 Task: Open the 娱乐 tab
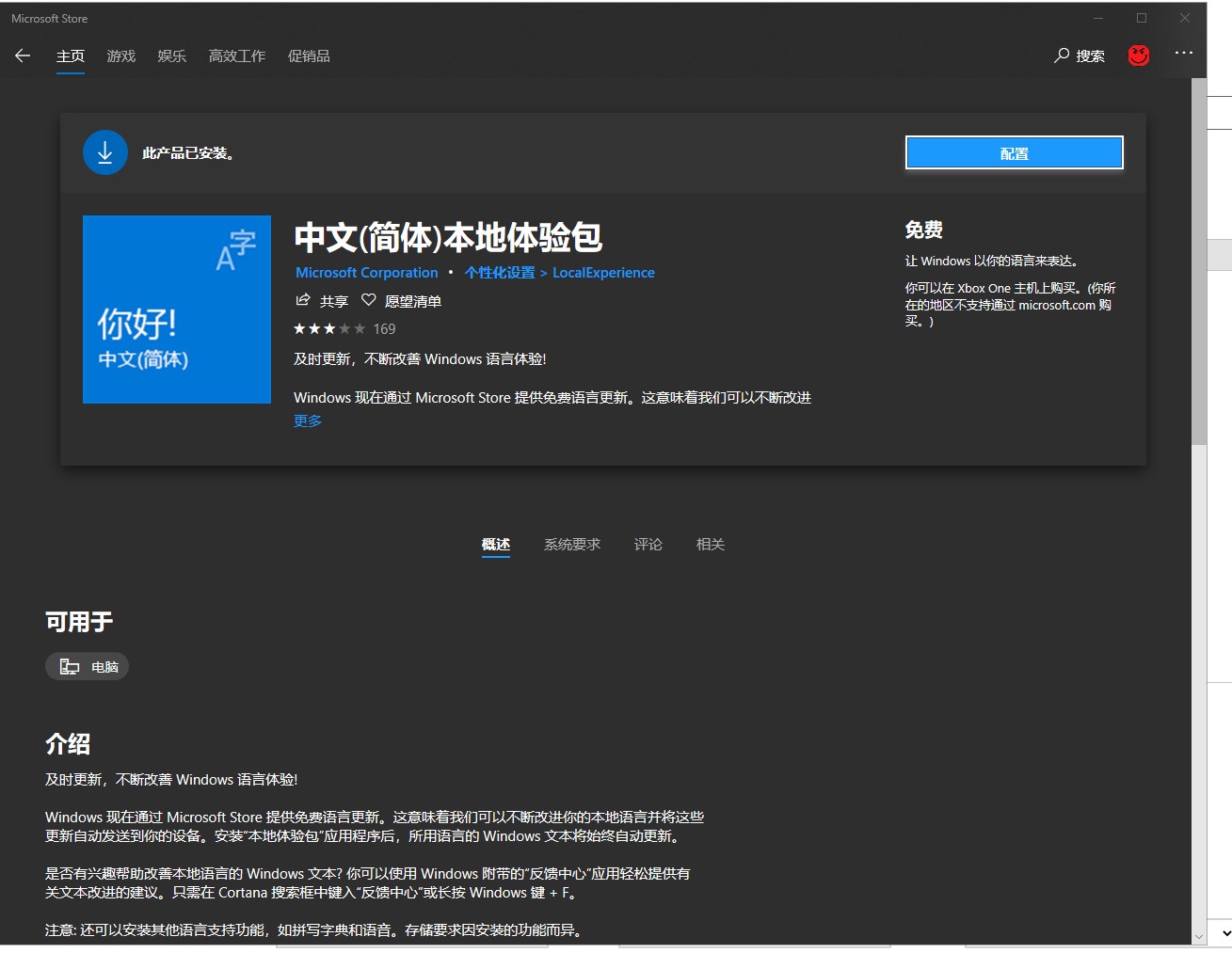coord(172,56)
